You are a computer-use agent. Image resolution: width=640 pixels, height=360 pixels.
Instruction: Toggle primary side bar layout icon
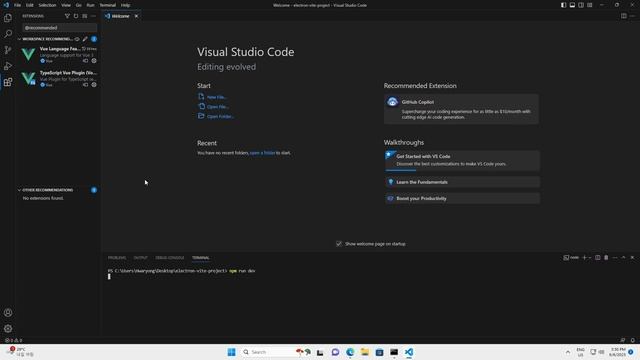tap(563, 5)
